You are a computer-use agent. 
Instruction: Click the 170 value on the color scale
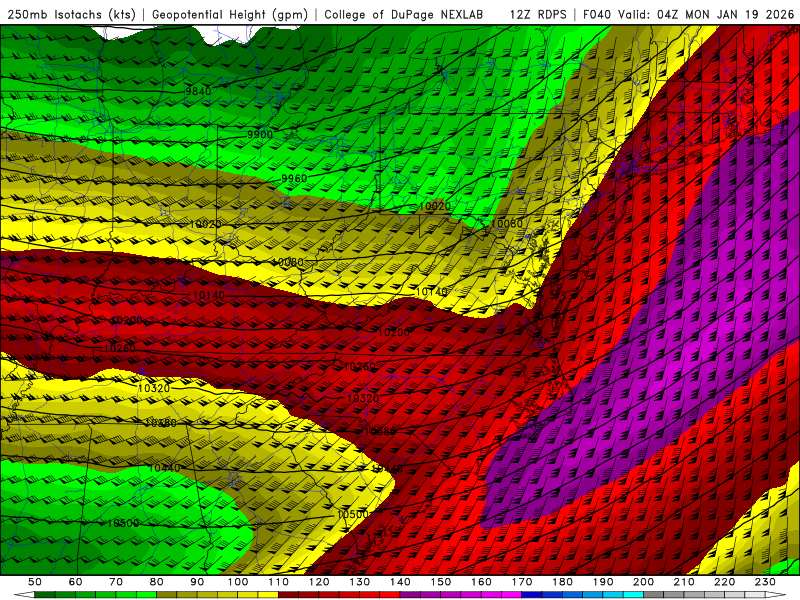tap(522, 582)
